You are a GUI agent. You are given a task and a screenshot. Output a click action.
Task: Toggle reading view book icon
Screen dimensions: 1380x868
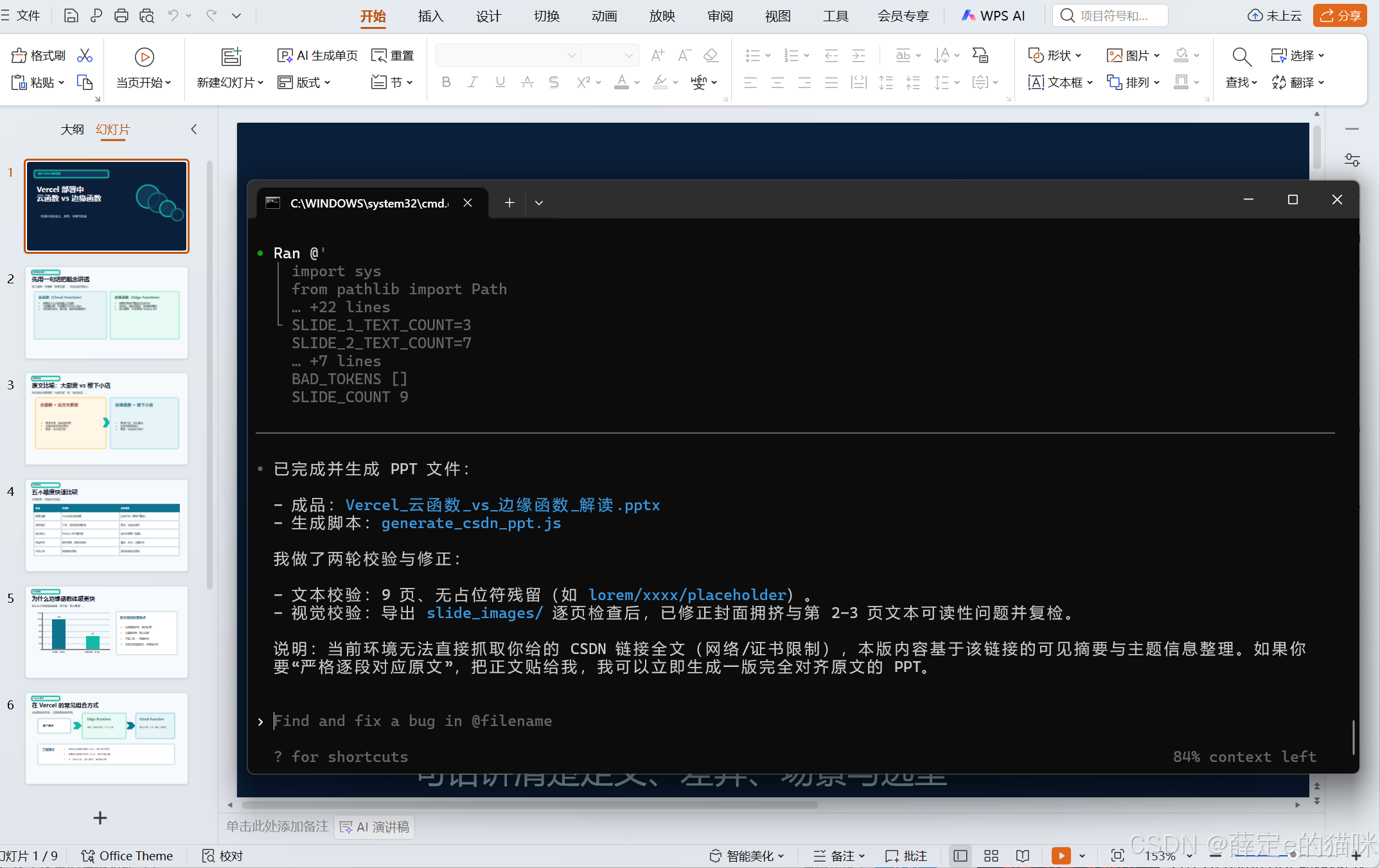pos(1023,856)
